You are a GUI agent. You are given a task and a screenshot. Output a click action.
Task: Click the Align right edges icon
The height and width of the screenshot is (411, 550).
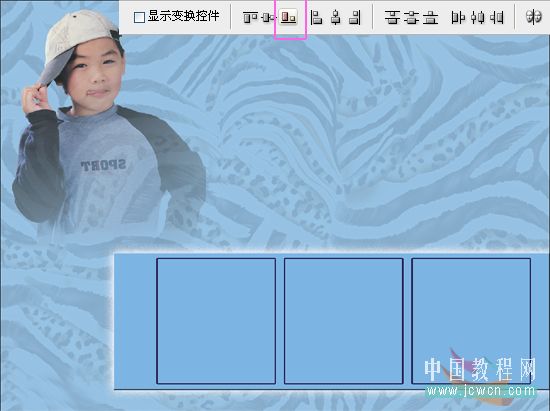[x=355, y=17]
